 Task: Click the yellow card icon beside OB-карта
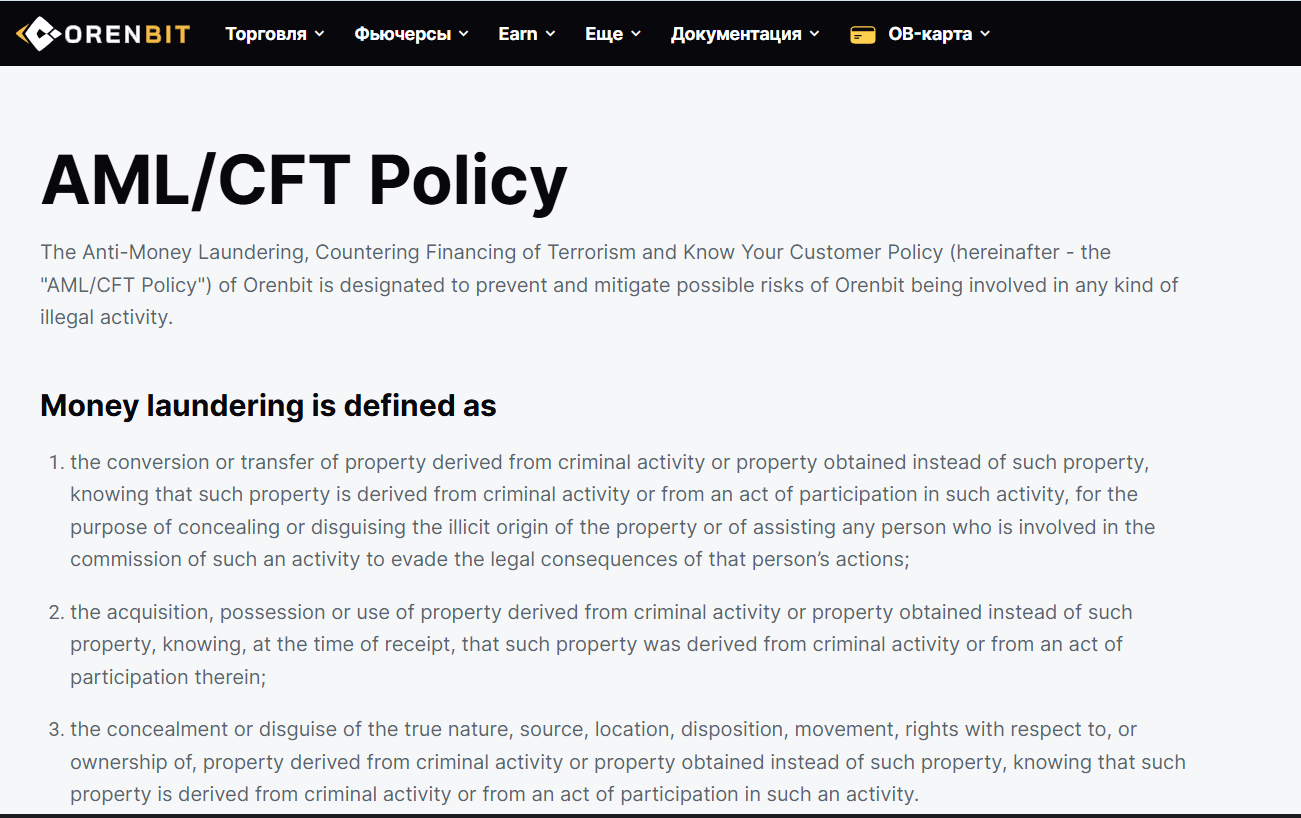coord(862,34)
